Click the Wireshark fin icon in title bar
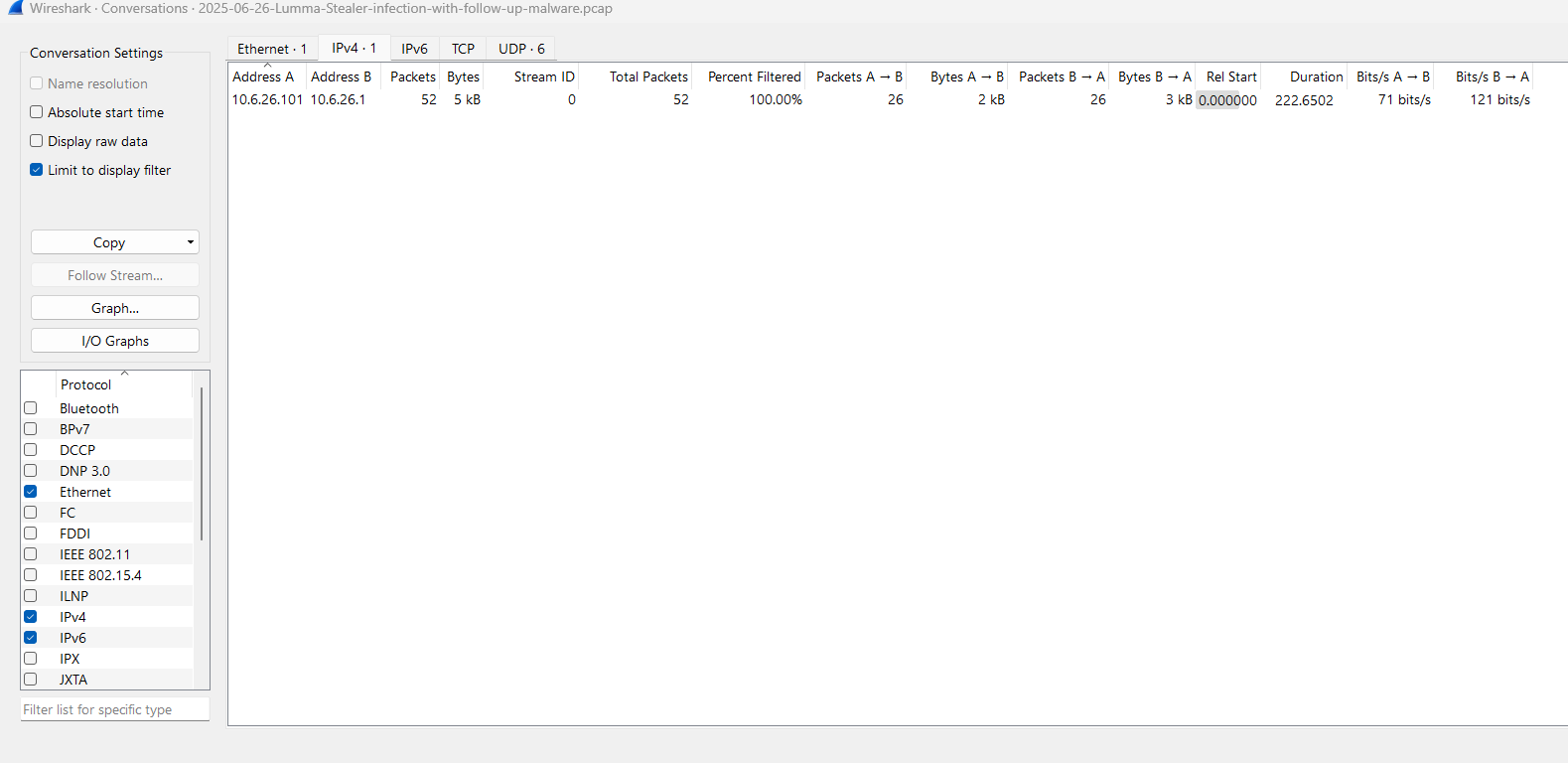Image resolution: width=1568 pixels, height=763 pixels. coord(15,8)
